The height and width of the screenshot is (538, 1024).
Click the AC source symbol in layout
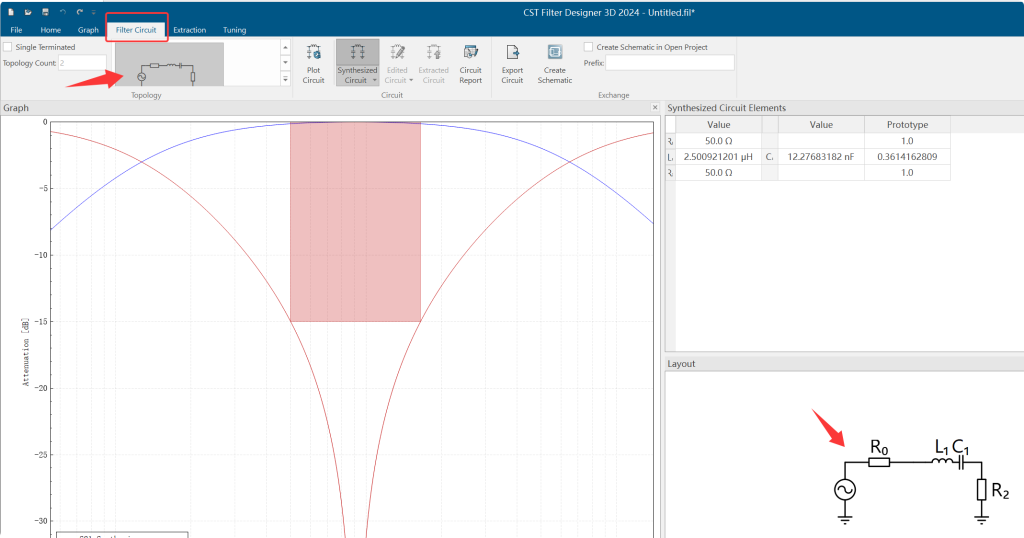coord(845,490)
